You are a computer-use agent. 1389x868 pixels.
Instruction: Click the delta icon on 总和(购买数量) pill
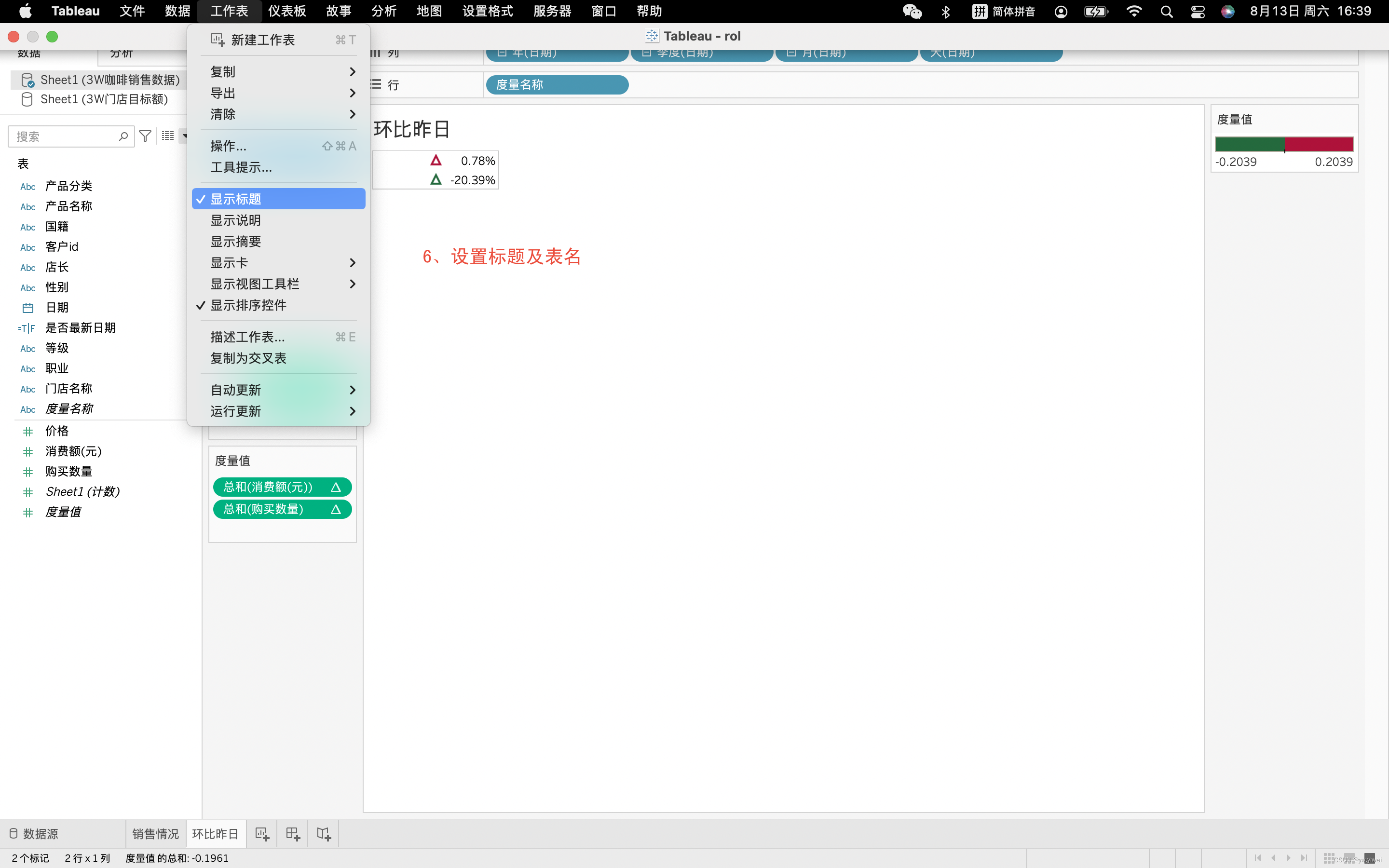[336, 509]
